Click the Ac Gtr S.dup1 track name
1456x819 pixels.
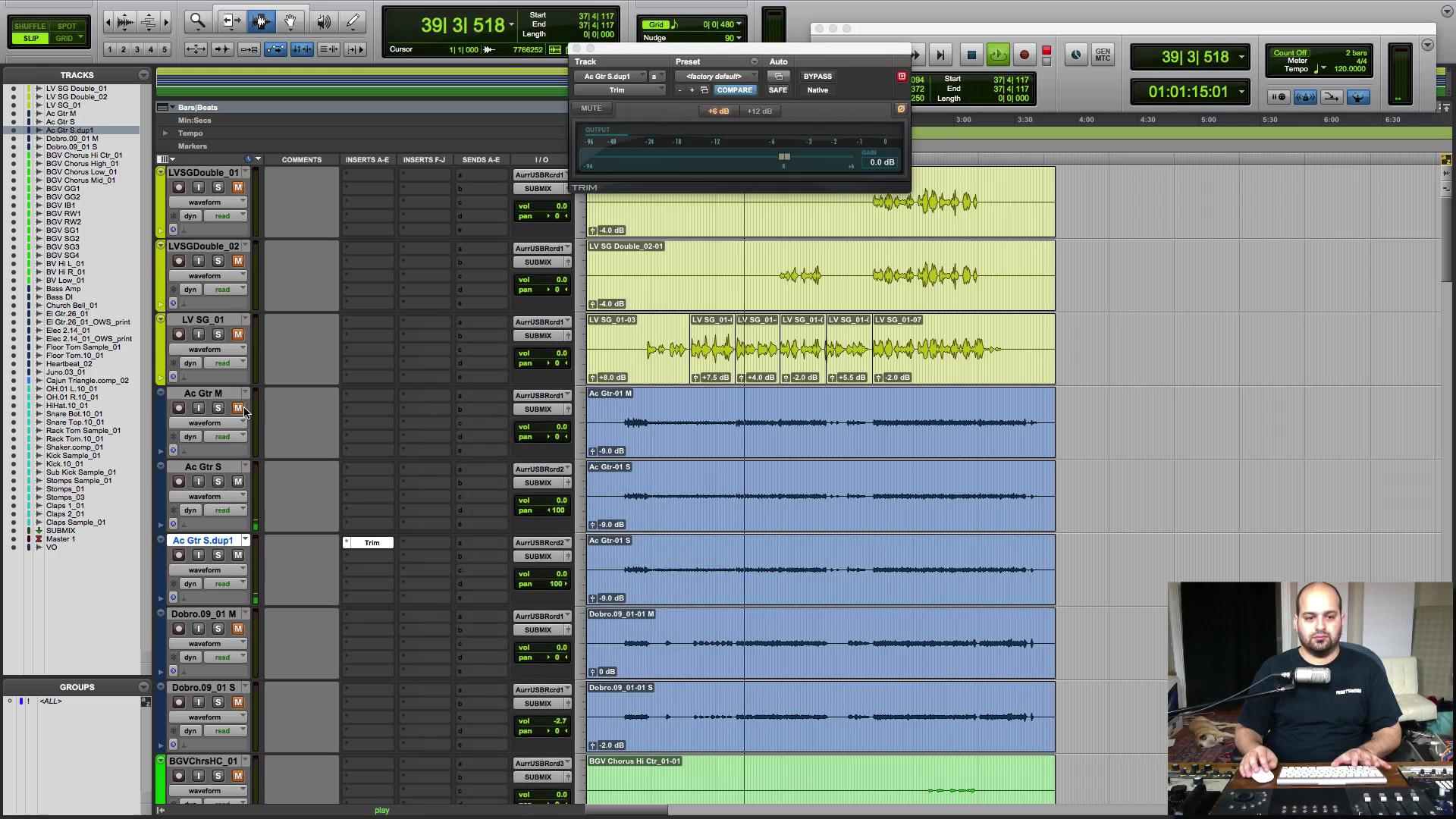point(202,541)
